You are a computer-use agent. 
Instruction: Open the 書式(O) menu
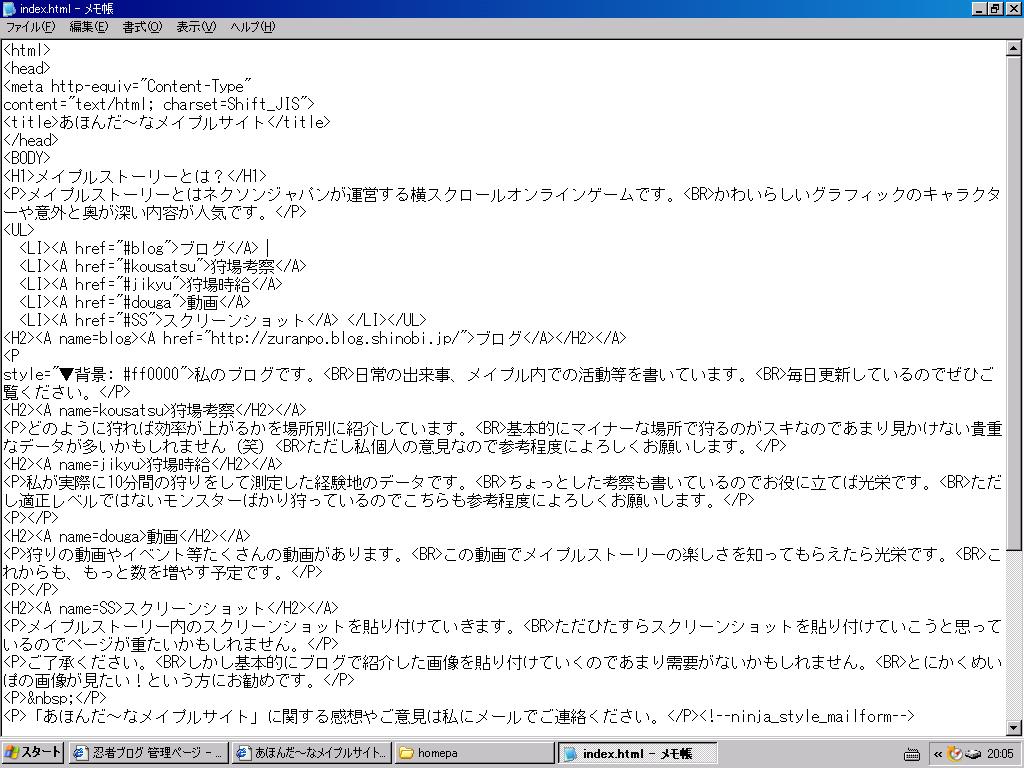[x=142, y=27]
